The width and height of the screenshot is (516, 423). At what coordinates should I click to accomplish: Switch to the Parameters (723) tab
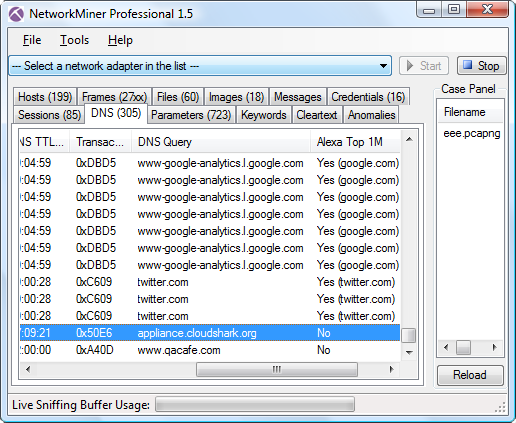tap(191, 115)
